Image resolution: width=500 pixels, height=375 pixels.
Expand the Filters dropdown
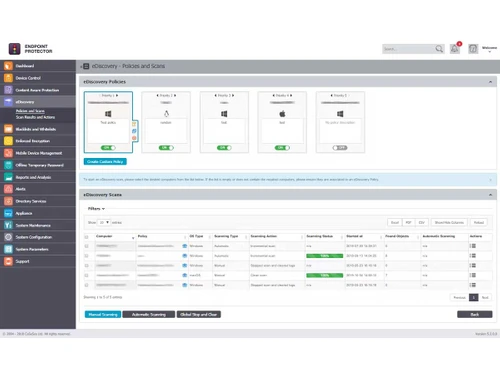[96, 209]
